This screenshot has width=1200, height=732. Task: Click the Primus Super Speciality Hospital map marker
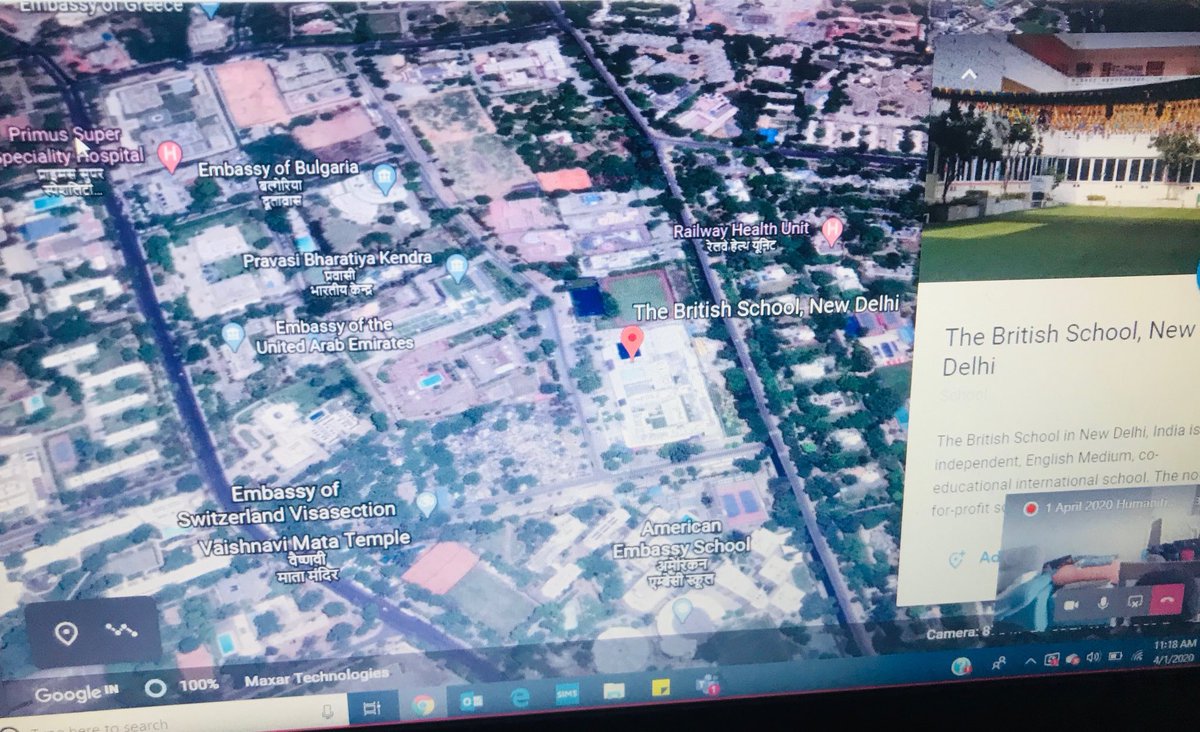click(171, 156)
